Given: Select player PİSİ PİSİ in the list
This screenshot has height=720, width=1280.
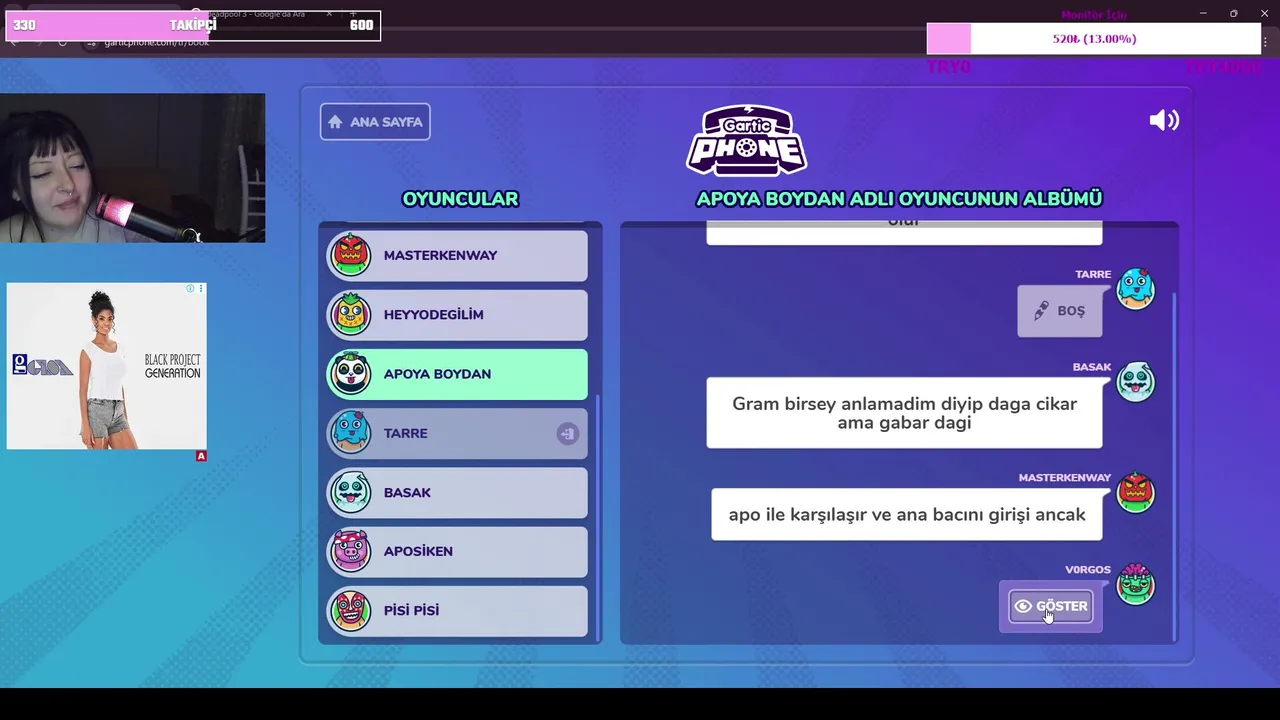Looking at the screenshot, I should 458,610.
